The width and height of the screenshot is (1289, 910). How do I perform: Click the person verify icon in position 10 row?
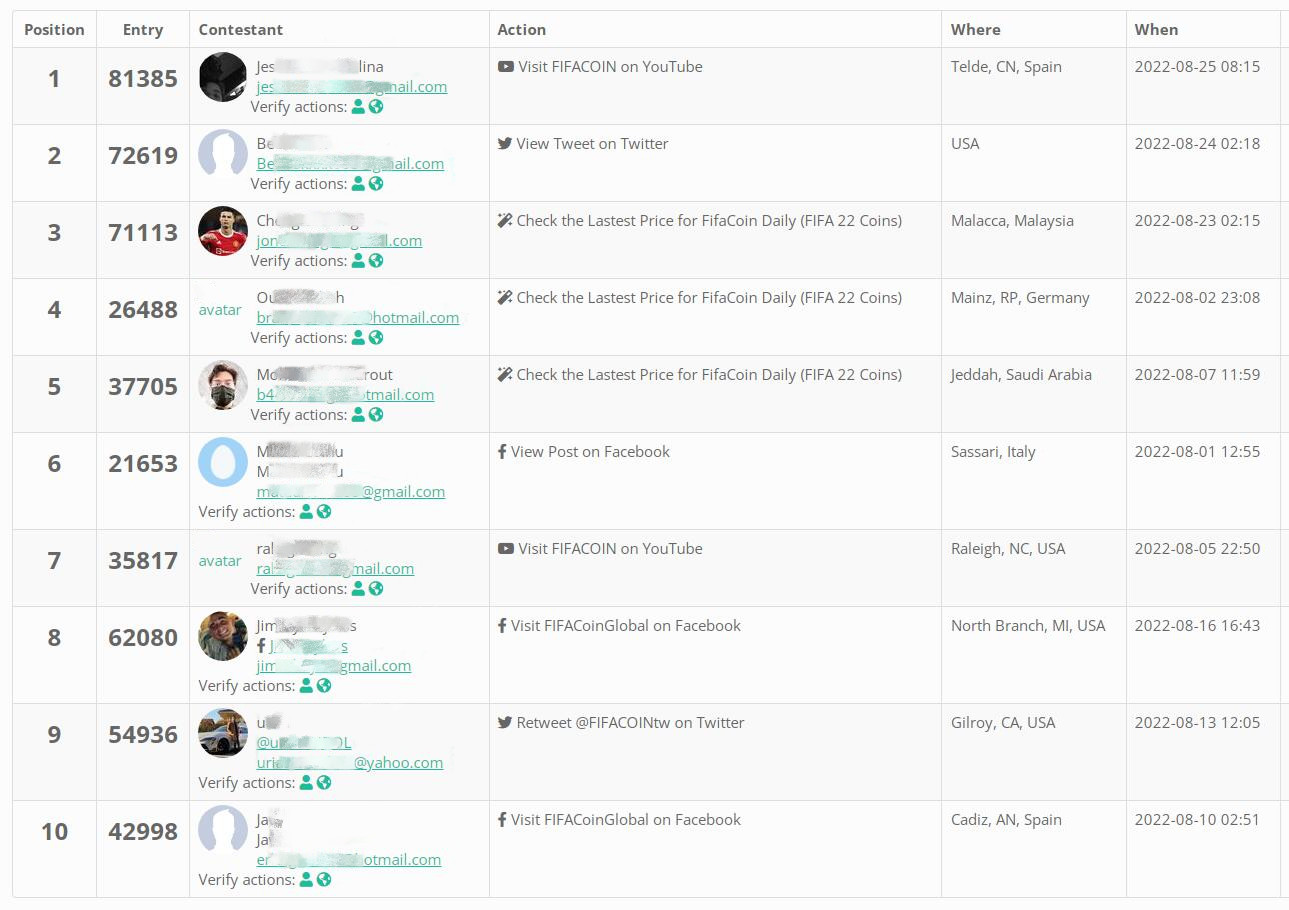(x=306, y=880)
